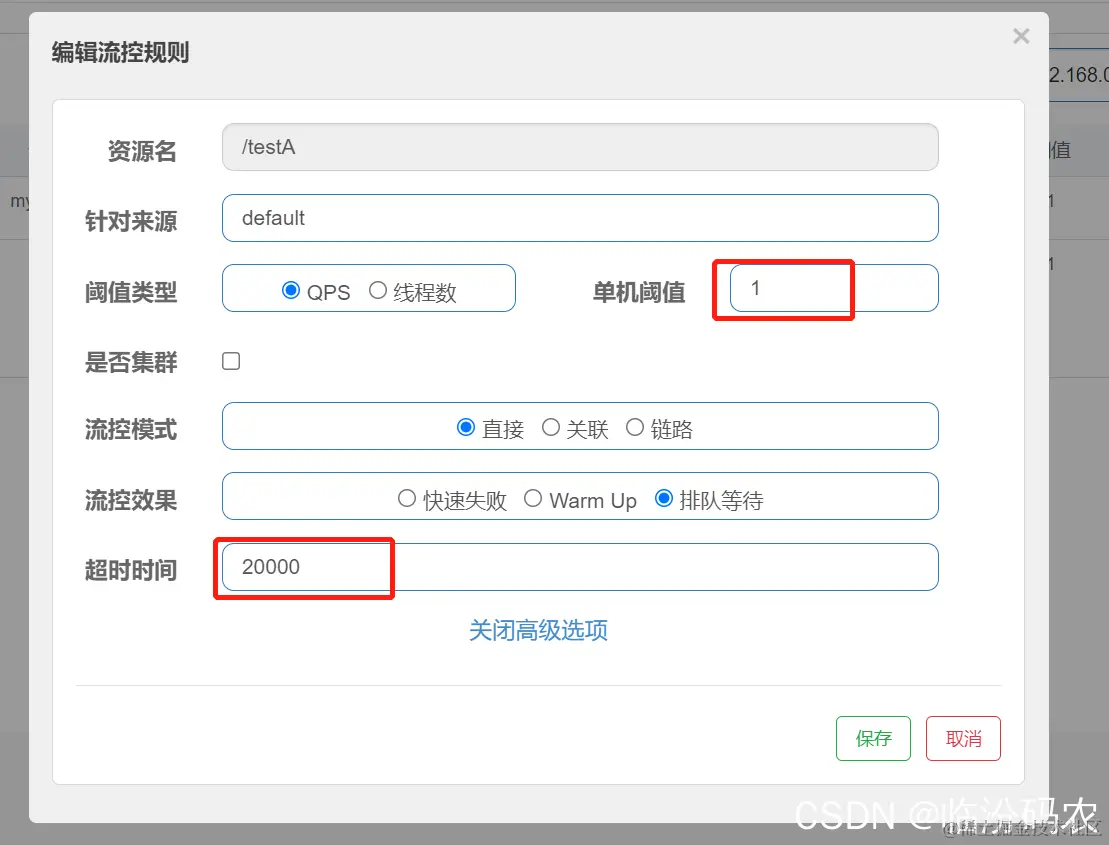This screenshot has width=1109, height=845.
Task: Select the 线程数 threshold type
Action: pyautogui.click(x=377, y=291)
